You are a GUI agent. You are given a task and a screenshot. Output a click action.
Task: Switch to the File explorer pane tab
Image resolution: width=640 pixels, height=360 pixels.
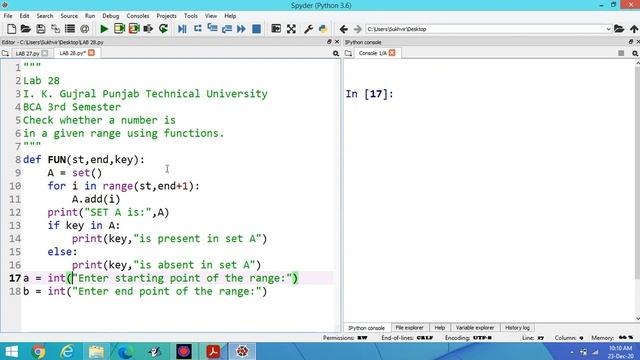click(409, 328)
